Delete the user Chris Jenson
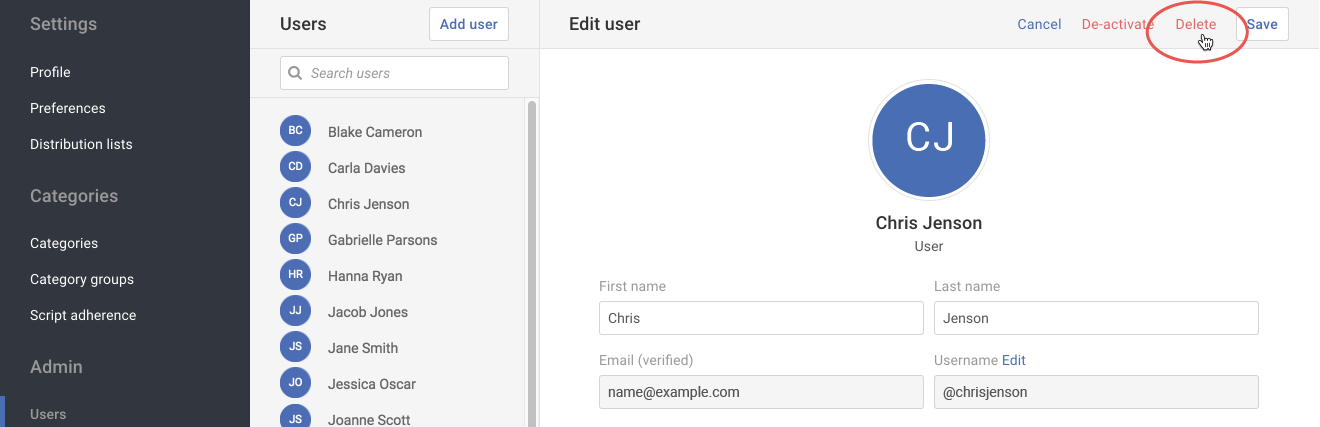 (x=1196, y=24)
